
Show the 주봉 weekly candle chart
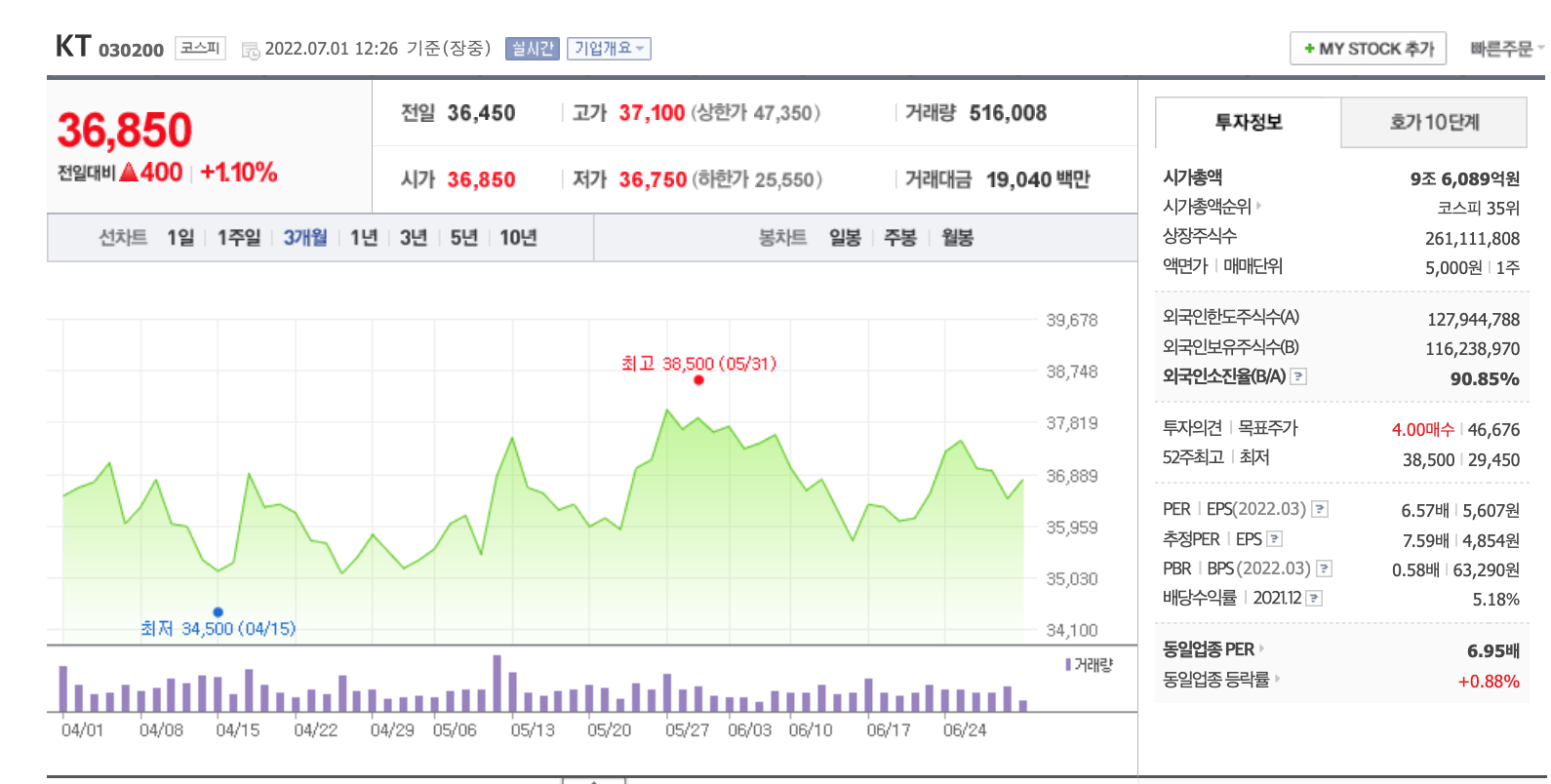(900, 238)
